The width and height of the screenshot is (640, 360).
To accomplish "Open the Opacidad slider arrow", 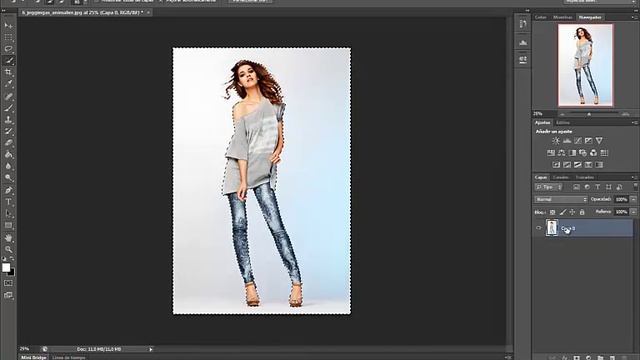I will 633,200.
